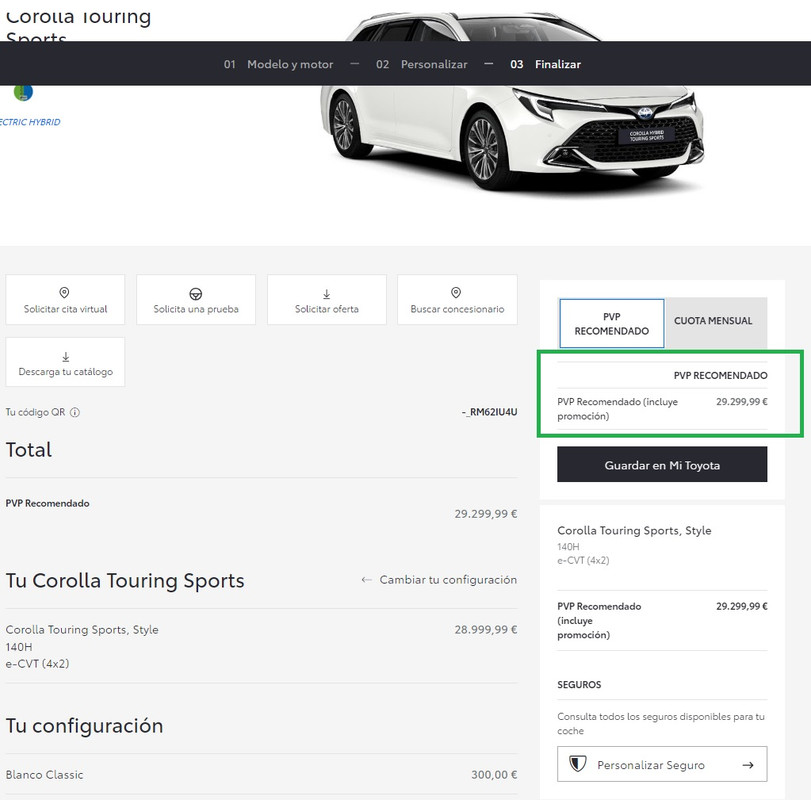Screen dimensions: 811x800
Task: Click the steering wheel icon for test drive
Action: tap(196, 294)
